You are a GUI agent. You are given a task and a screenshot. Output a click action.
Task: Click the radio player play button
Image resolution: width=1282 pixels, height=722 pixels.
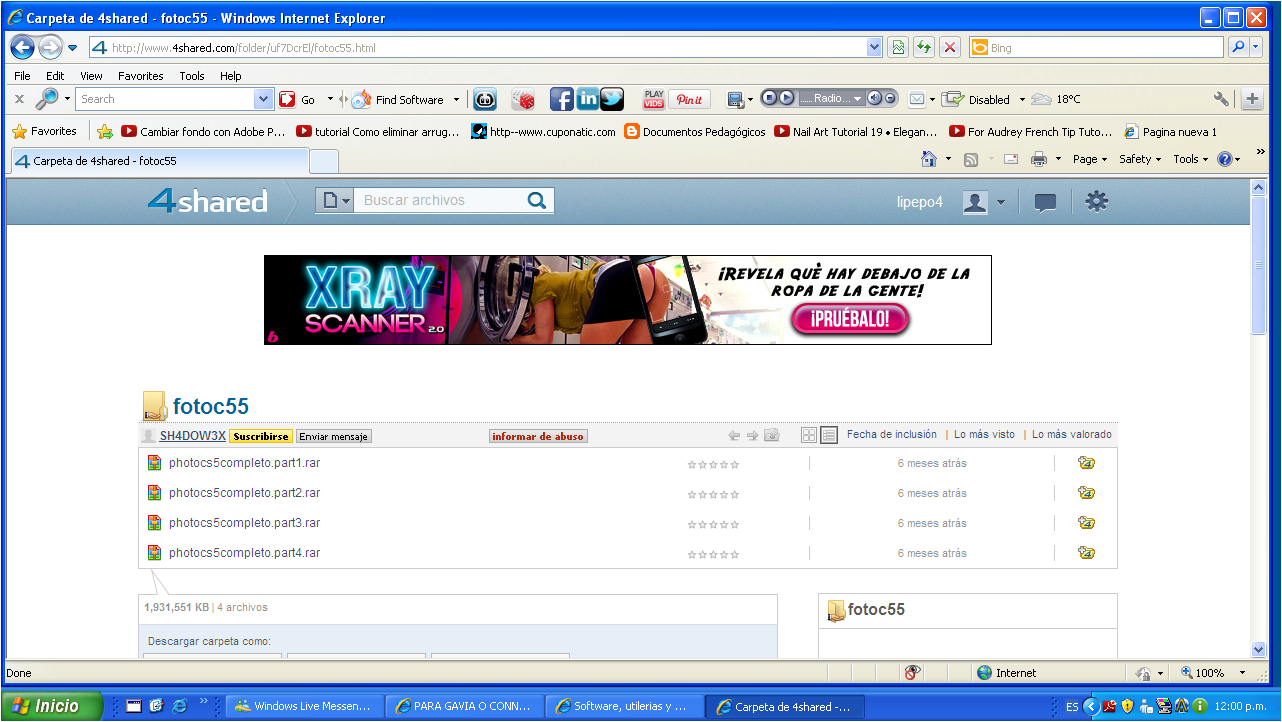pos(787,98)
